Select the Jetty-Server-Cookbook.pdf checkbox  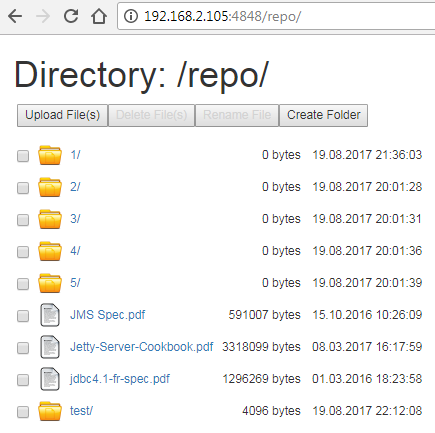[x=23, y=348]
